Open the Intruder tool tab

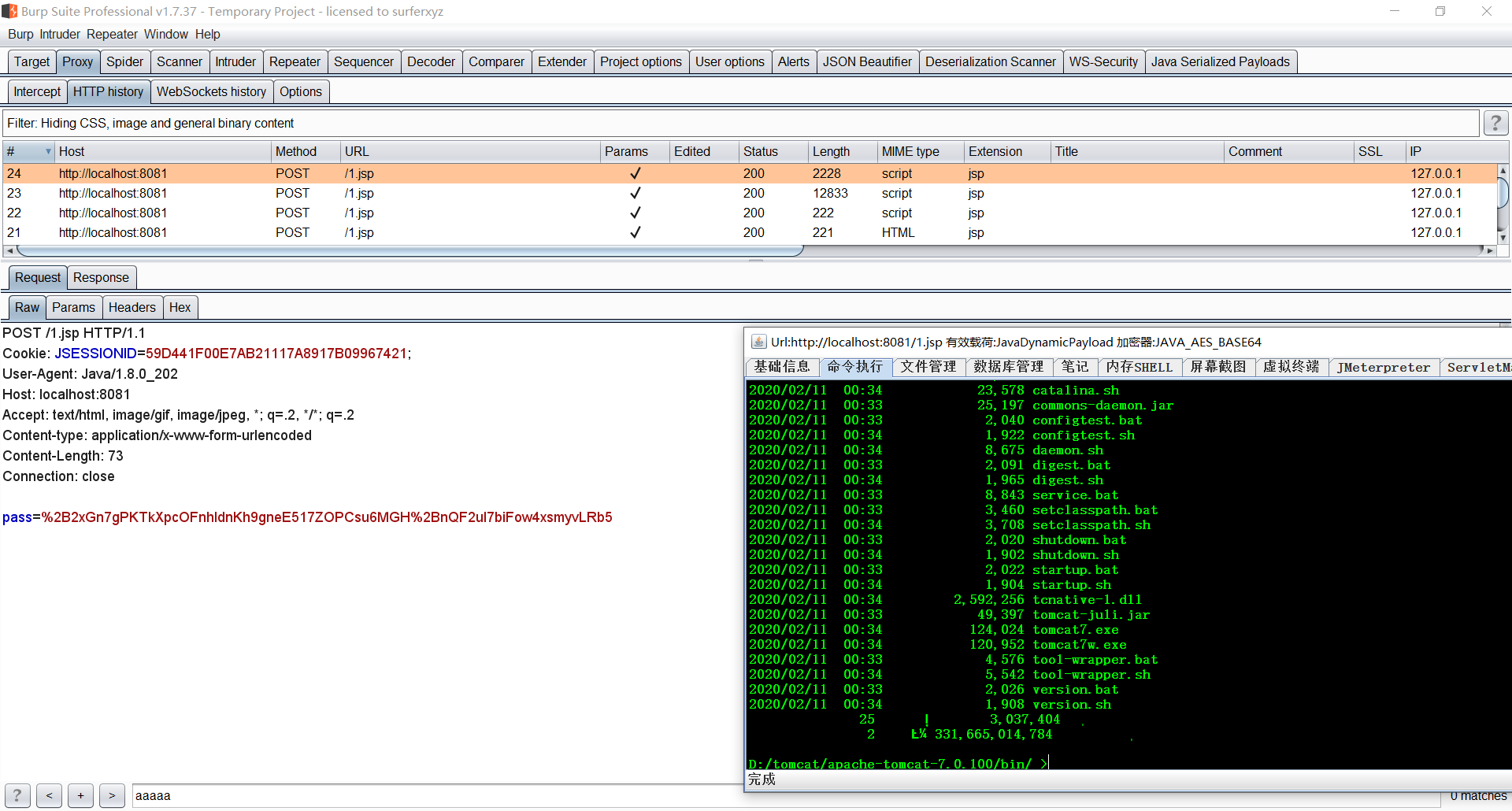pos(235,61)
